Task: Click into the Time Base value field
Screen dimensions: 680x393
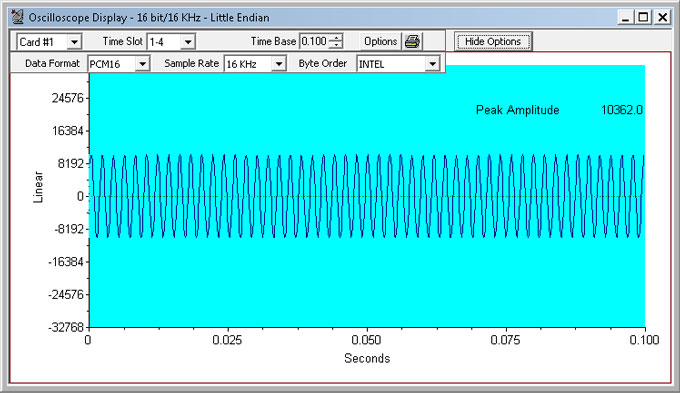Action: (x=314, y=42)
